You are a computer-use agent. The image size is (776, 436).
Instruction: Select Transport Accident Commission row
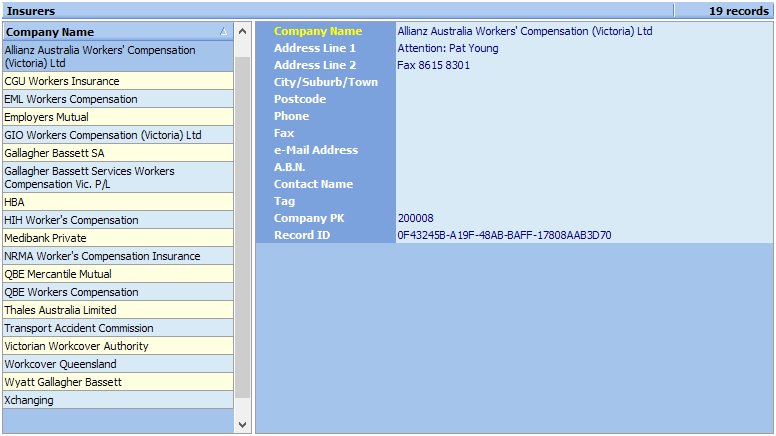118,328
